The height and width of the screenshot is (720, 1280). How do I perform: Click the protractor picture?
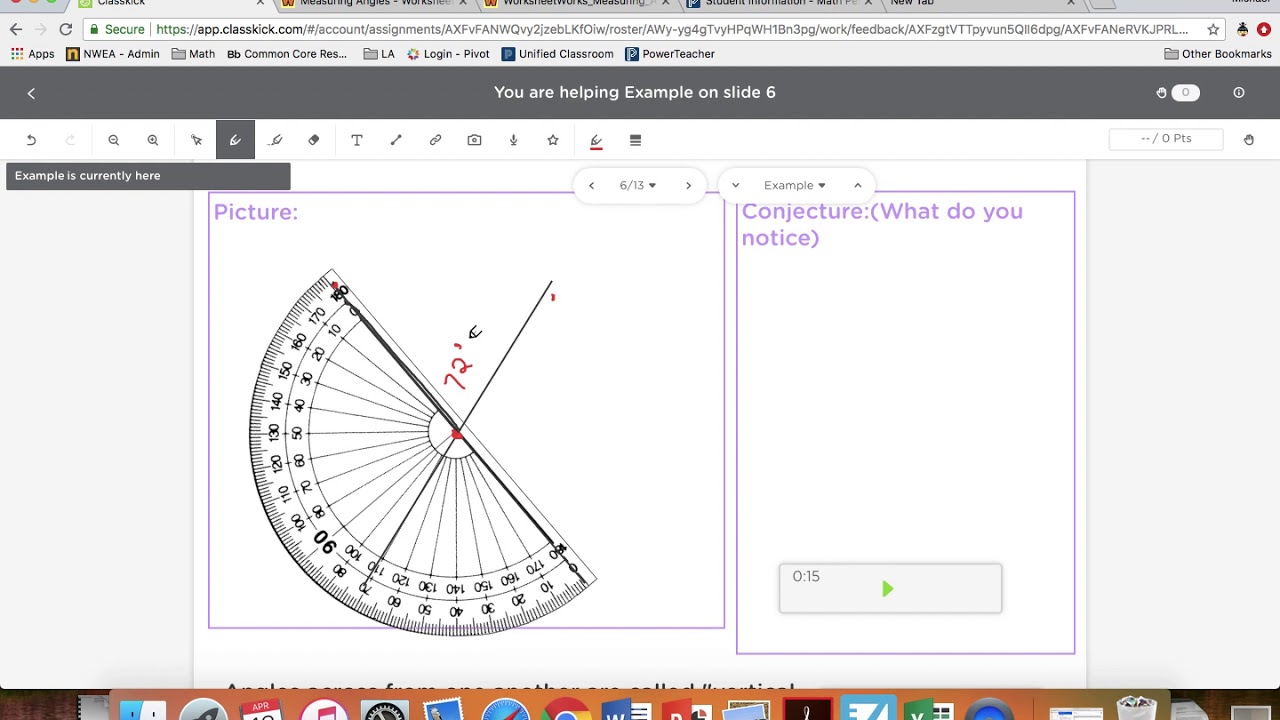pos(423,452)
